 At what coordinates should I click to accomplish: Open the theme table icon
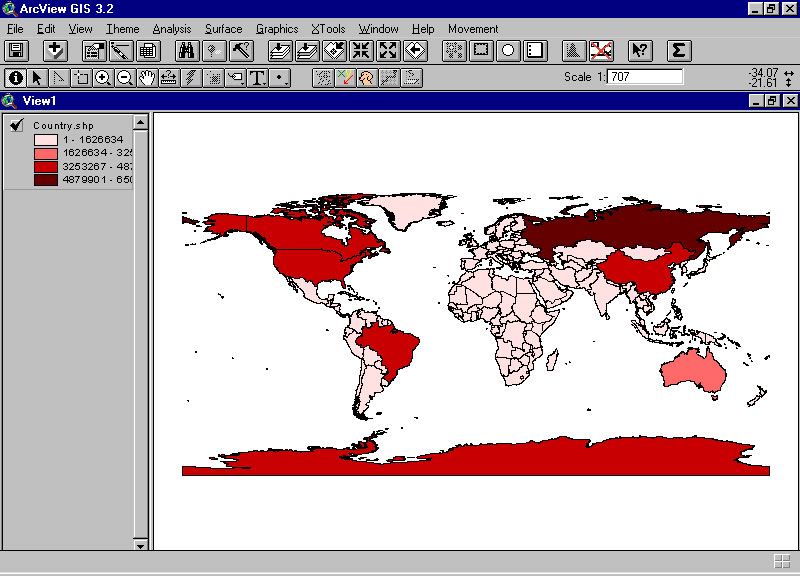148,50
